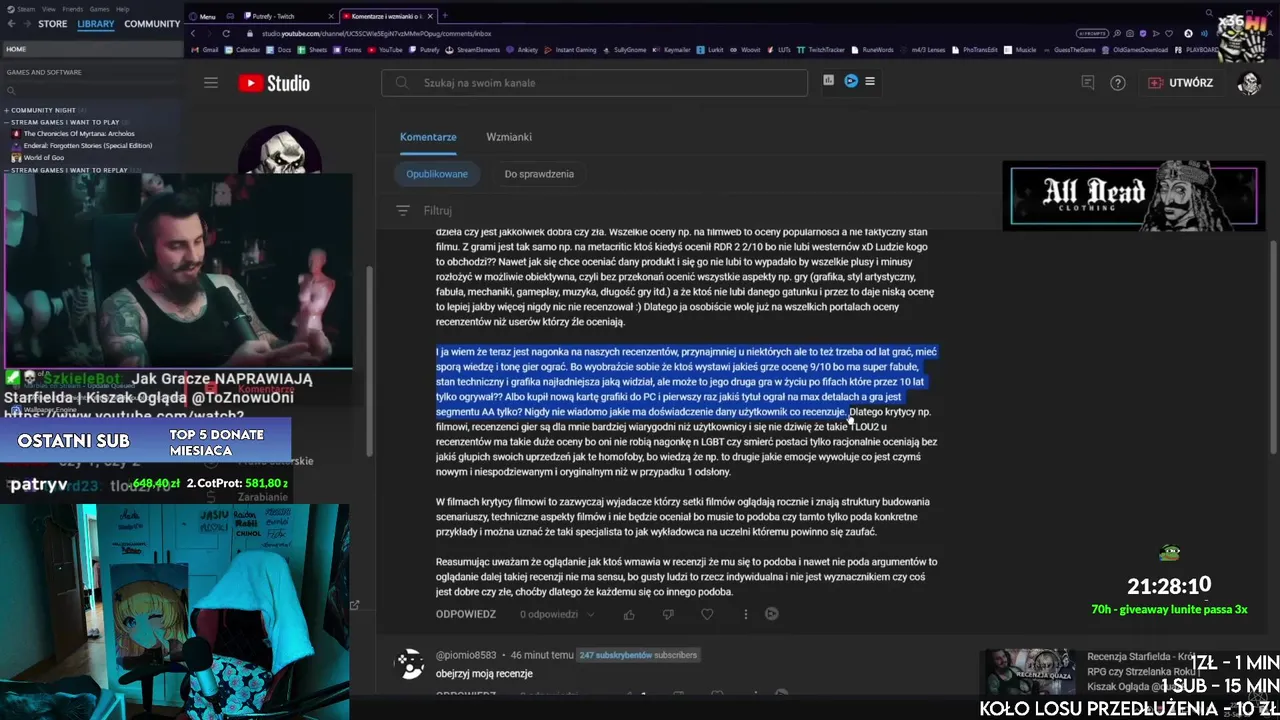The image size is (1280, 720).
Task: Click Steam back arrow
Action: pyautogui.click(x=10, y=24)
